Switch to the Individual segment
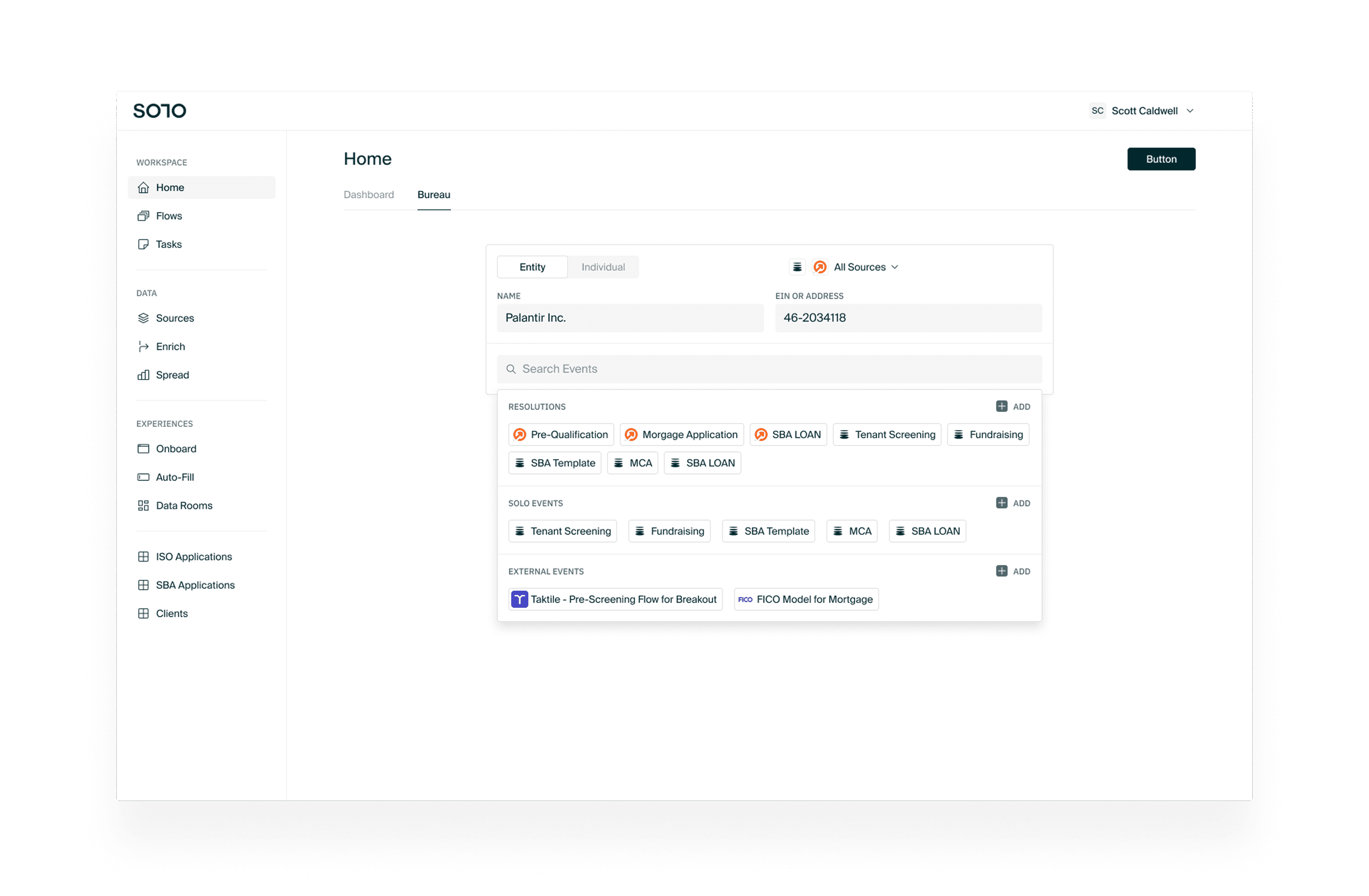 point(603,267)
